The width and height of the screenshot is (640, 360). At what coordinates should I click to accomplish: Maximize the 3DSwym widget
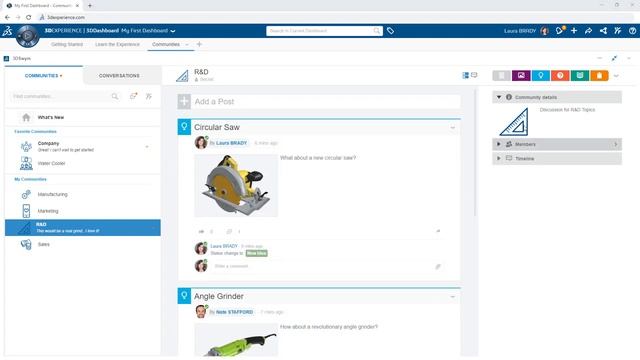[614, 58]
